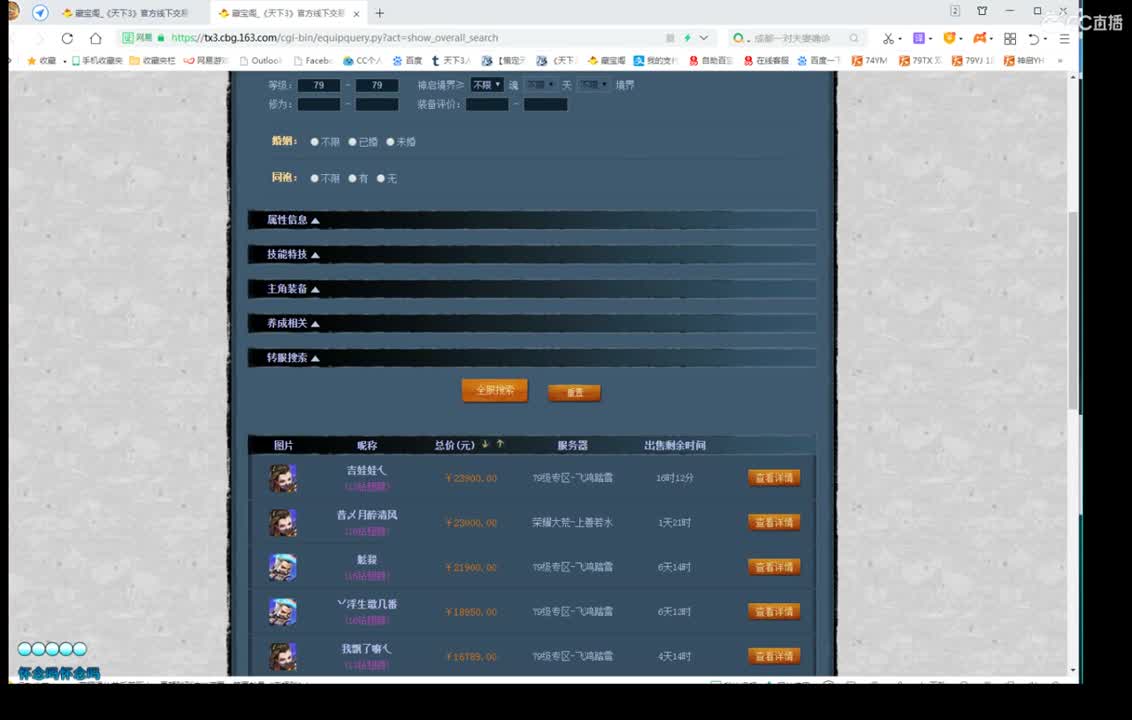Screen dimensions: 1132x720
Task: Click inside the browser address bar
Action: tap(400, 37)
